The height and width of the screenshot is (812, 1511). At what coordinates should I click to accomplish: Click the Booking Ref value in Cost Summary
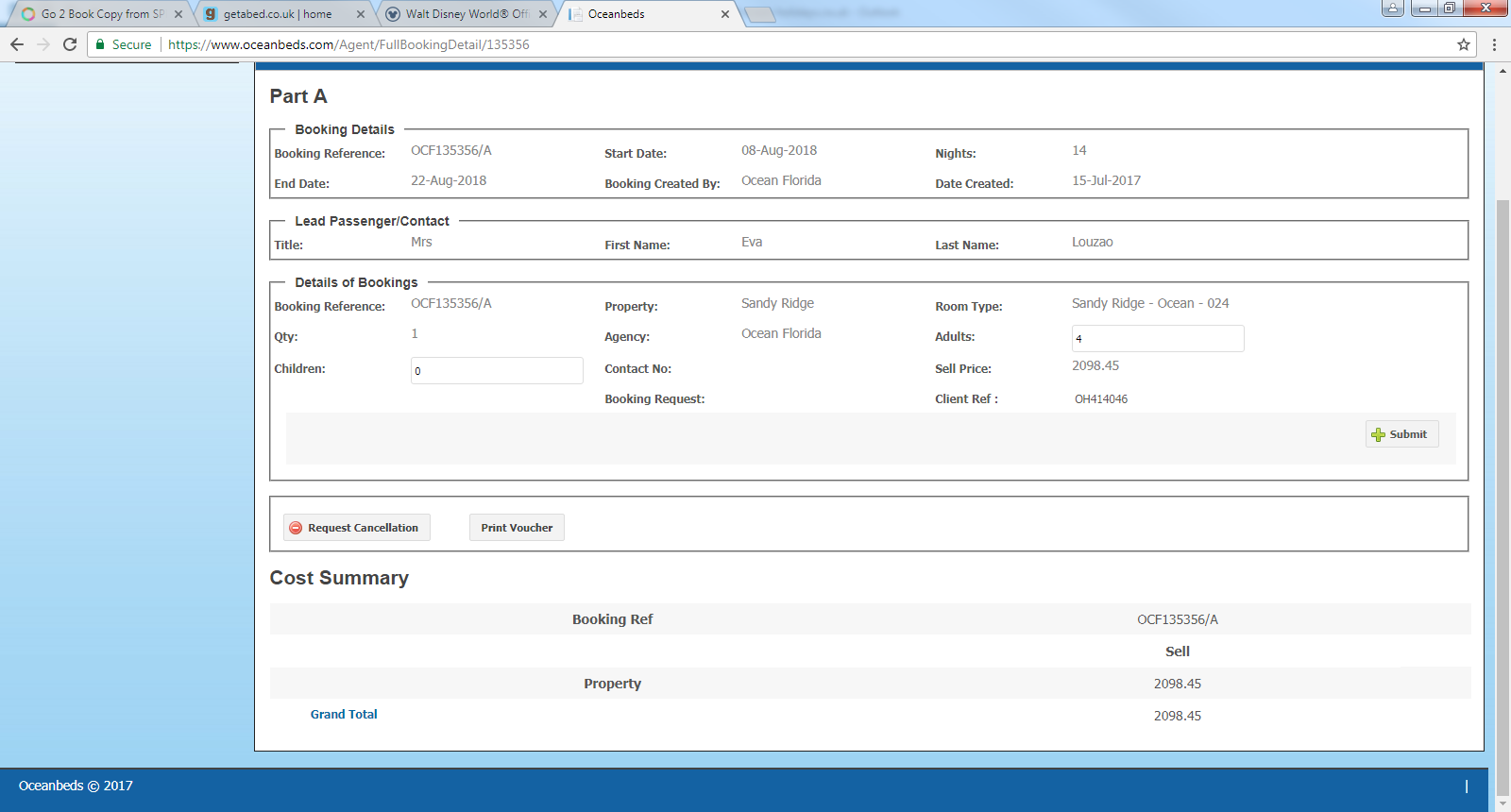[x=1178, y=619]
